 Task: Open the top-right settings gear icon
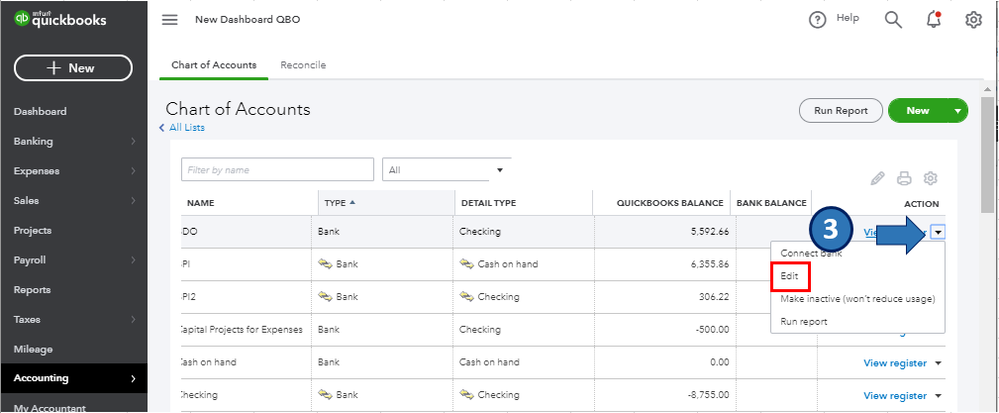point(973,20)
